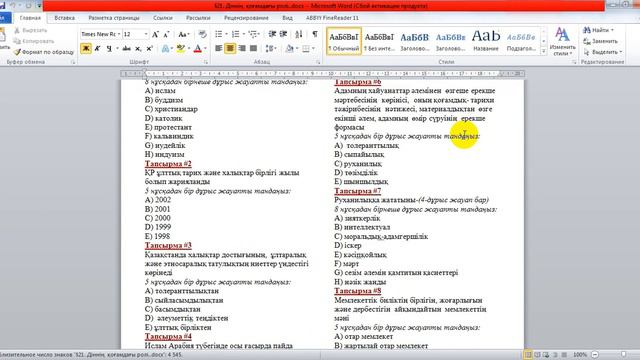The image size is (640, 360).
Task: Toggle superscript formatting
Action: coord(149,49)
